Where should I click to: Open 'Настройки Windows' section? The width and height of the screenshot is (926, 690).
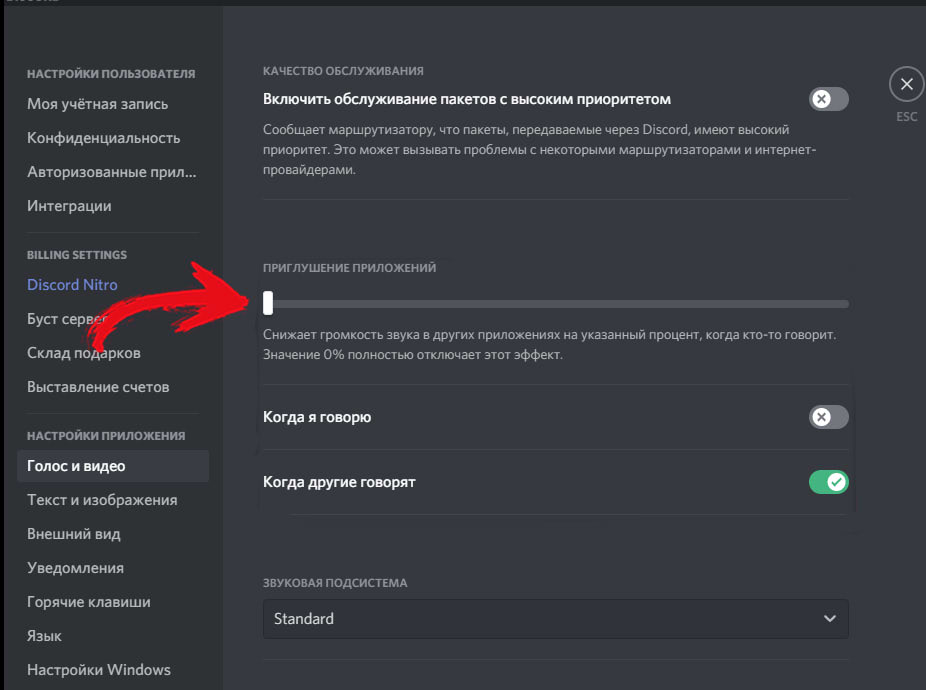tap(99, 670)
